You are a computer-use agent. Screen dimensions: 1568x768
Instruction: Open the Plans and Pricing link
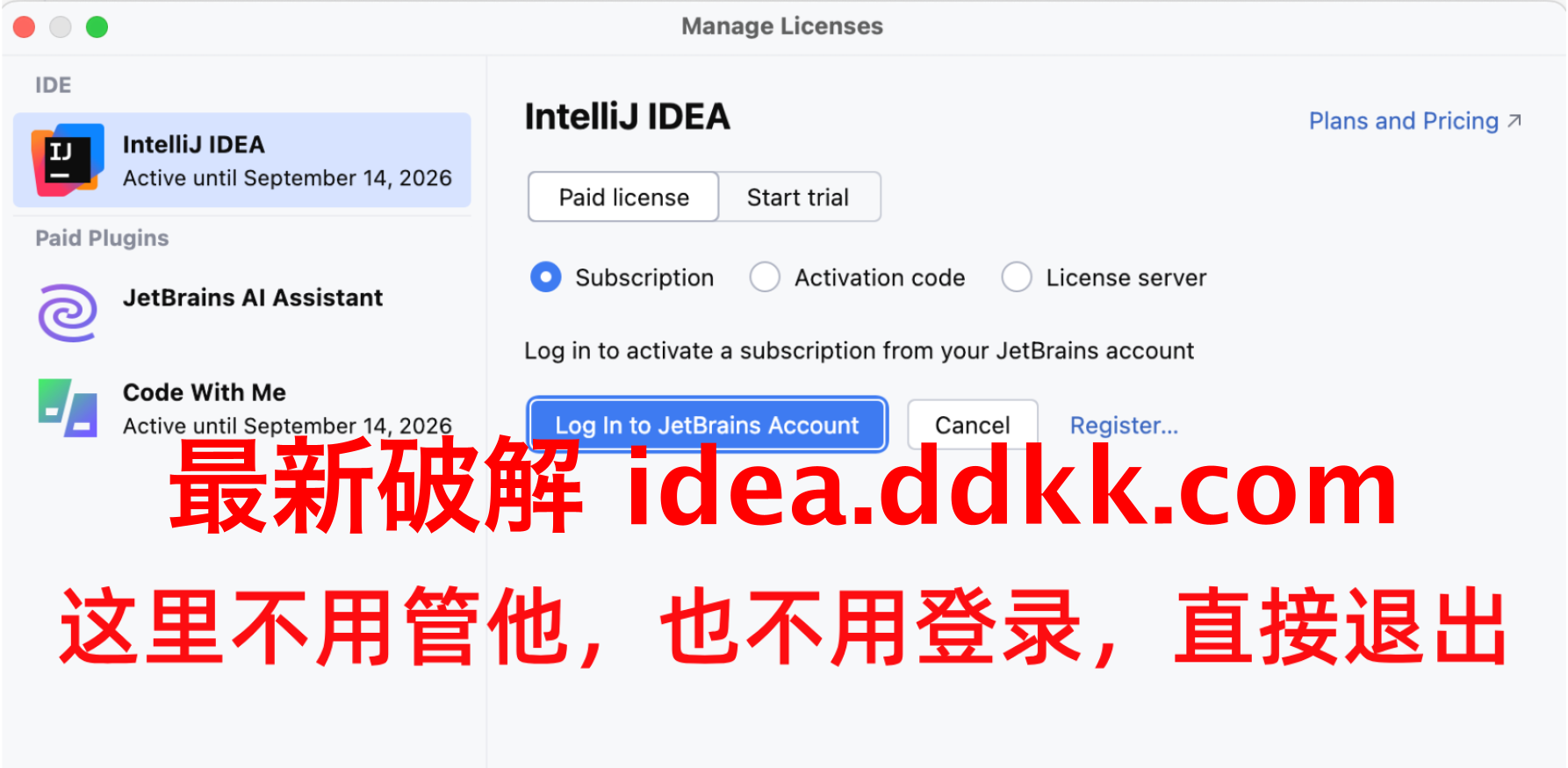click(x=1403, y=121)
